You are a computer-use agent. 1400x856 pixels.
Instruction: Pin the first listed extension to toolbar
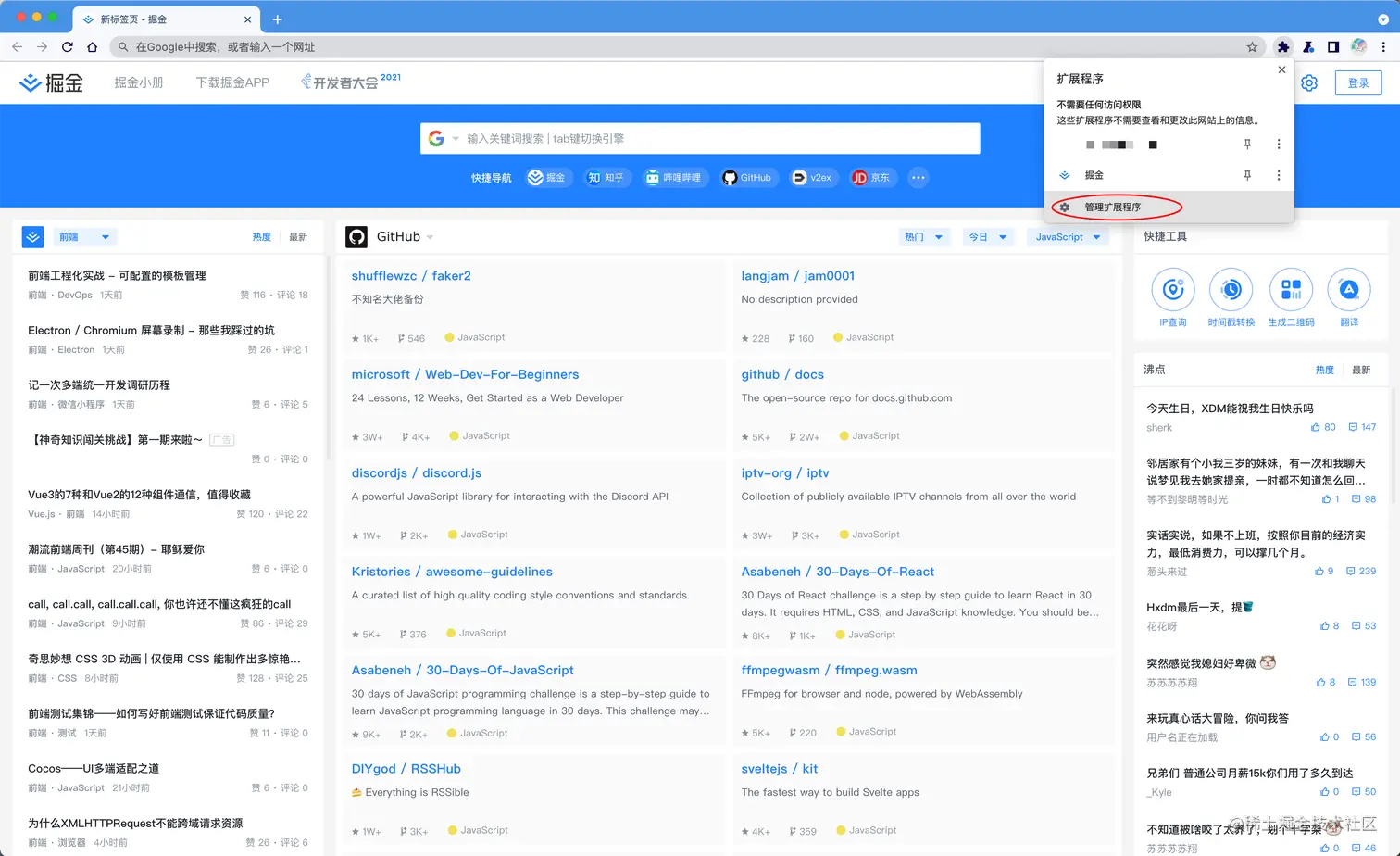(1247, 144)
